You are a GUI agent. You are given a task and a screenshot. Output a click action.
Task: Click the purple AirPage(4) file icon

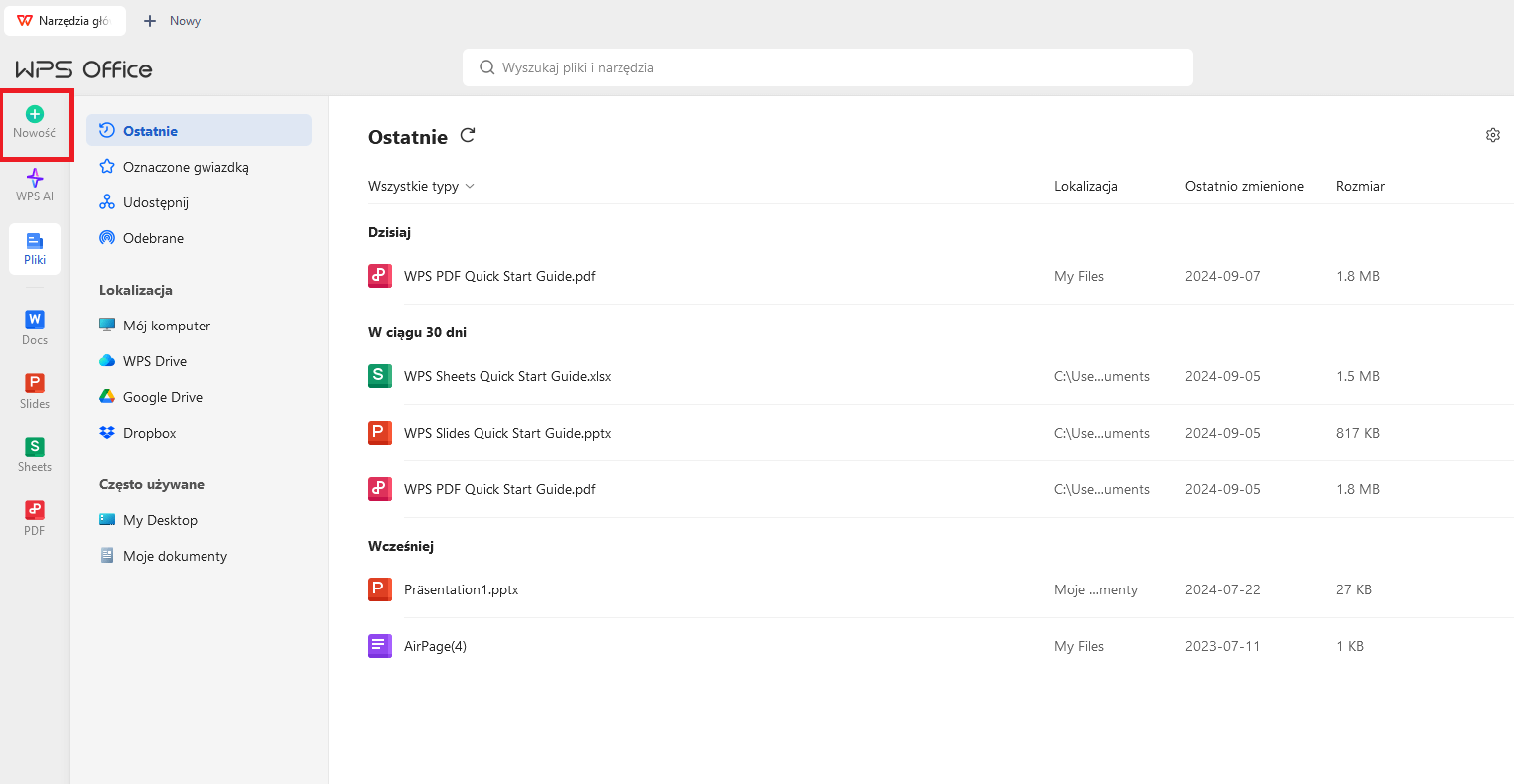click(380, 646)
